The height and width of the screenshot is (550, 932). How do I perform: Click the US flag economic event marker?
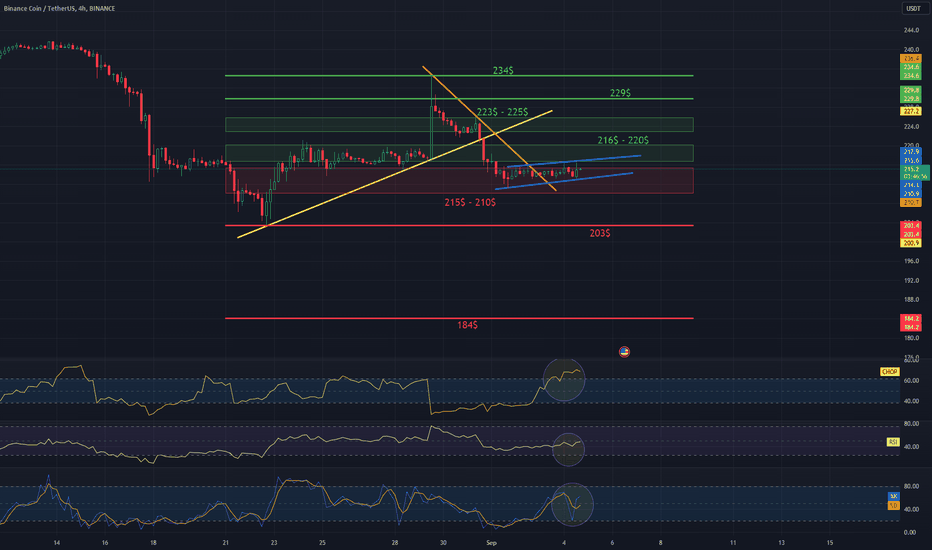point(624,352)
